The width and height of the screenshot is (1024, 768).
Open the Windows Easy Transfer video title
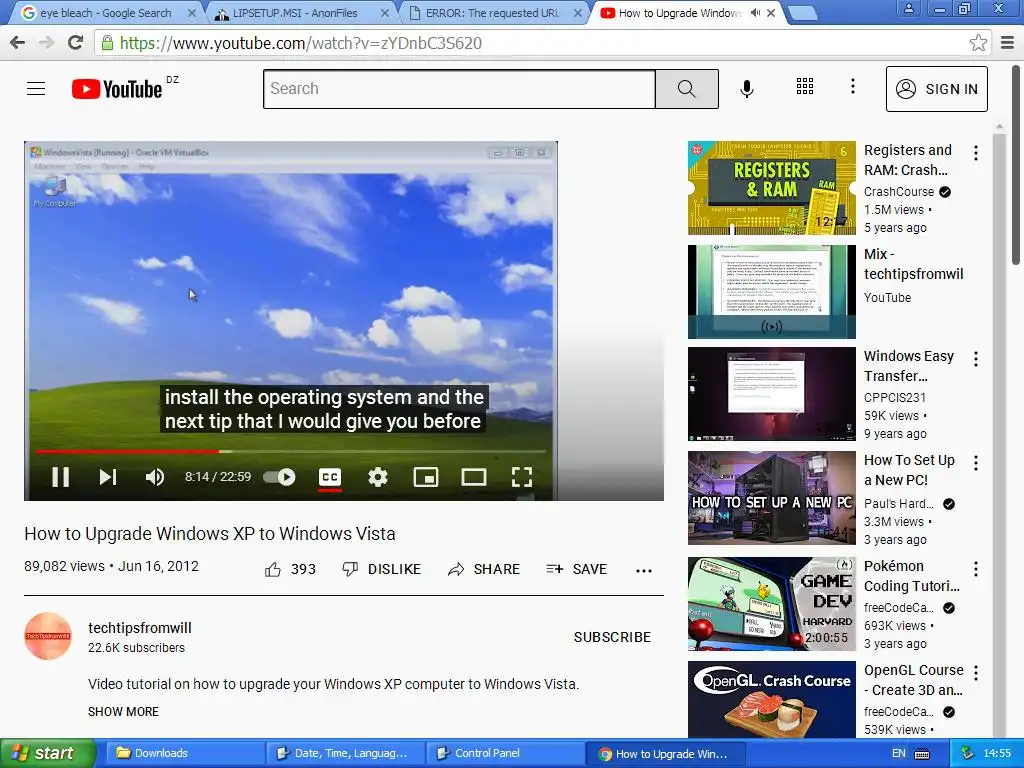point(908,366)
